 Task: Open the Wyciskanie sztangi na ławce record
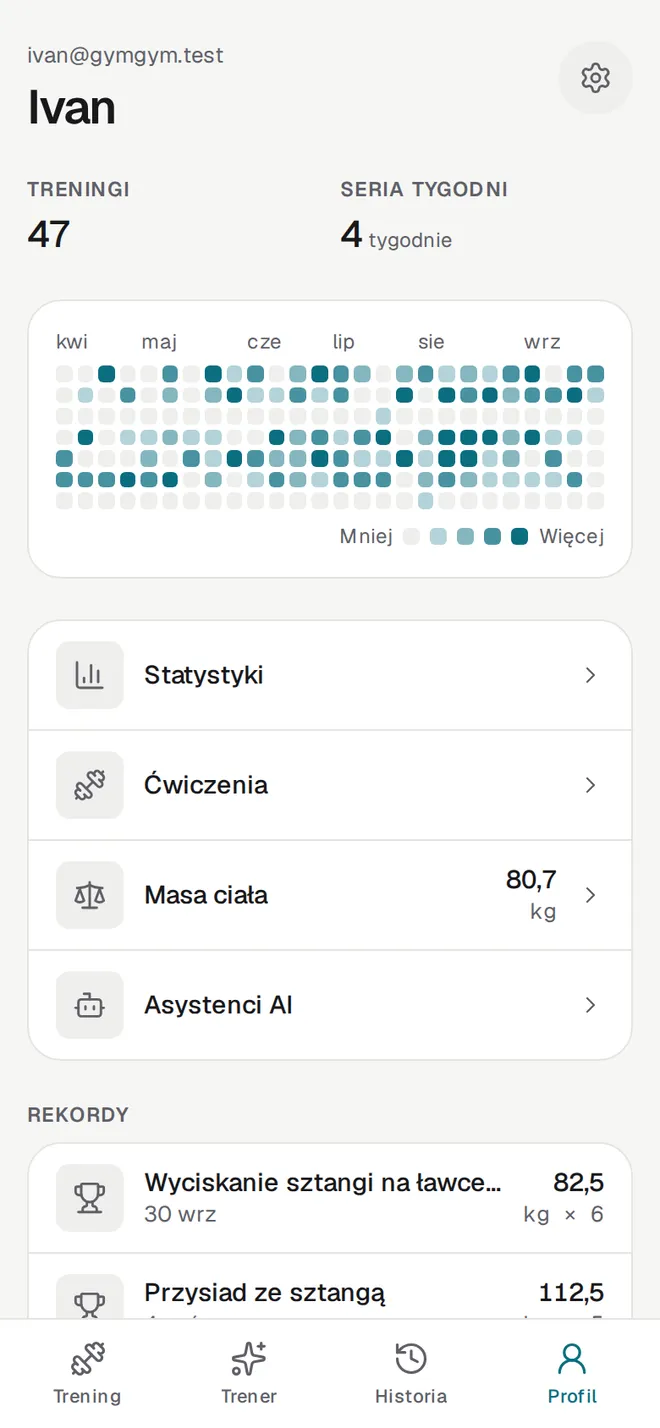point(330,1198)
